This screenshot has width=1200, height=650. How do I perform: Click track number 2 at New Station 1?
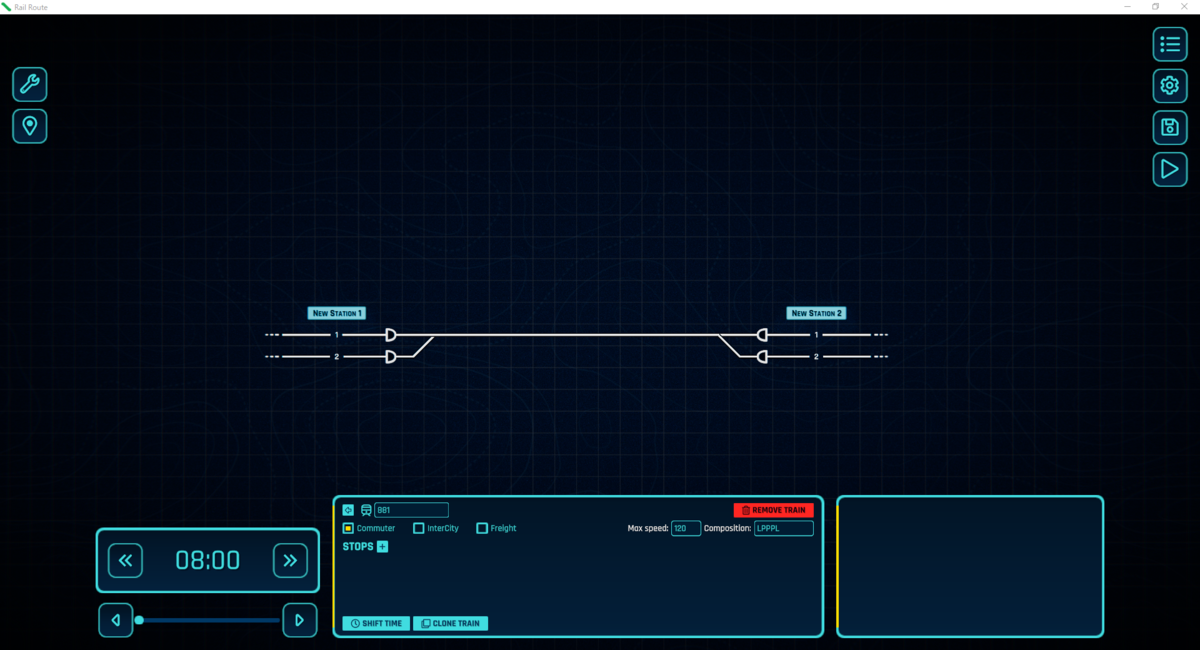click(337, 357)
